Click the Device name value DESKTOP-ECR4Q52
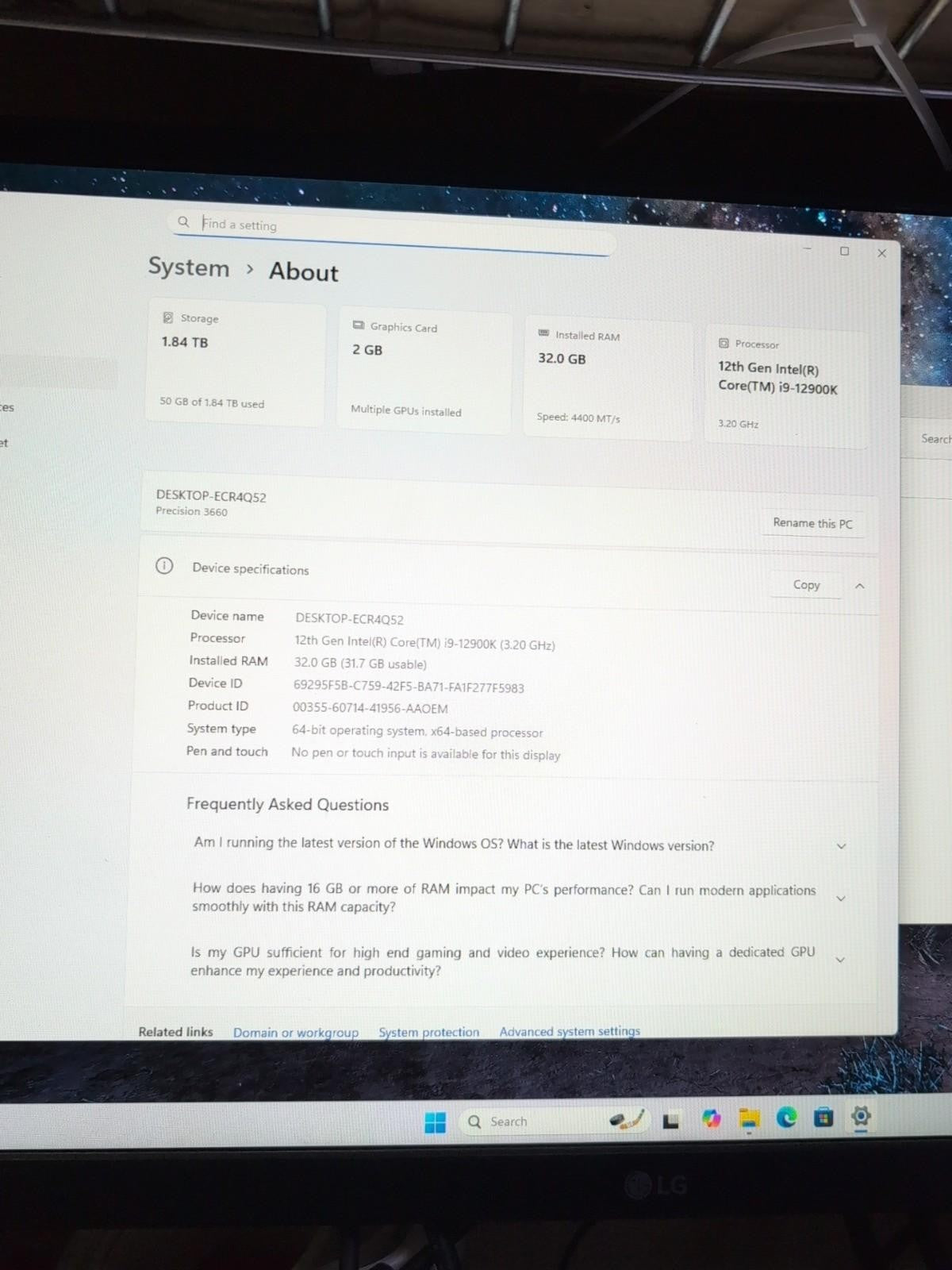Image resolution: width=952 pixels, height=1270 pixels. point(349,618)
